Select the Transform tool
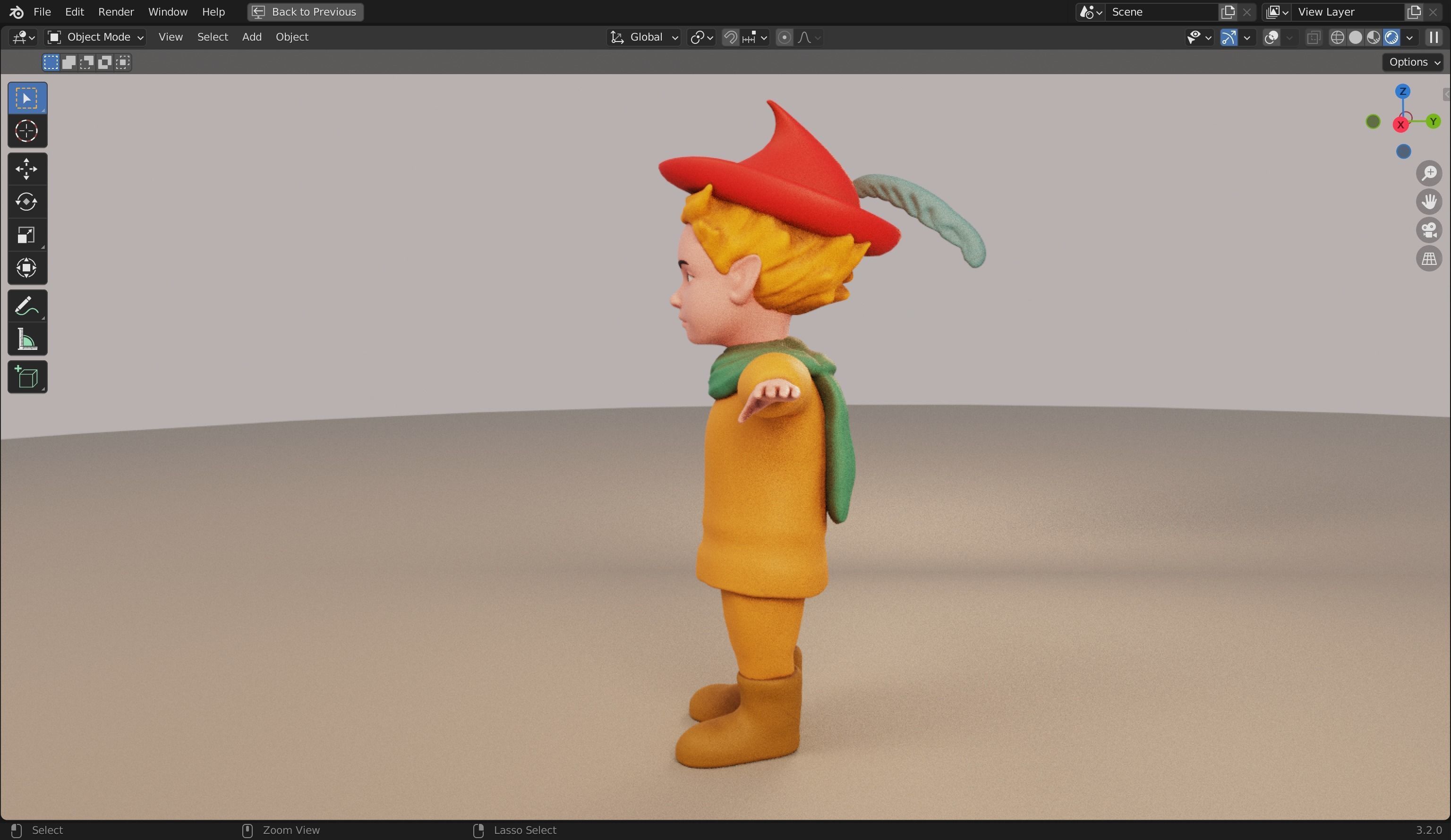Image resolution: width=1451 pixels, height=840 pixels. click(27, 268)
